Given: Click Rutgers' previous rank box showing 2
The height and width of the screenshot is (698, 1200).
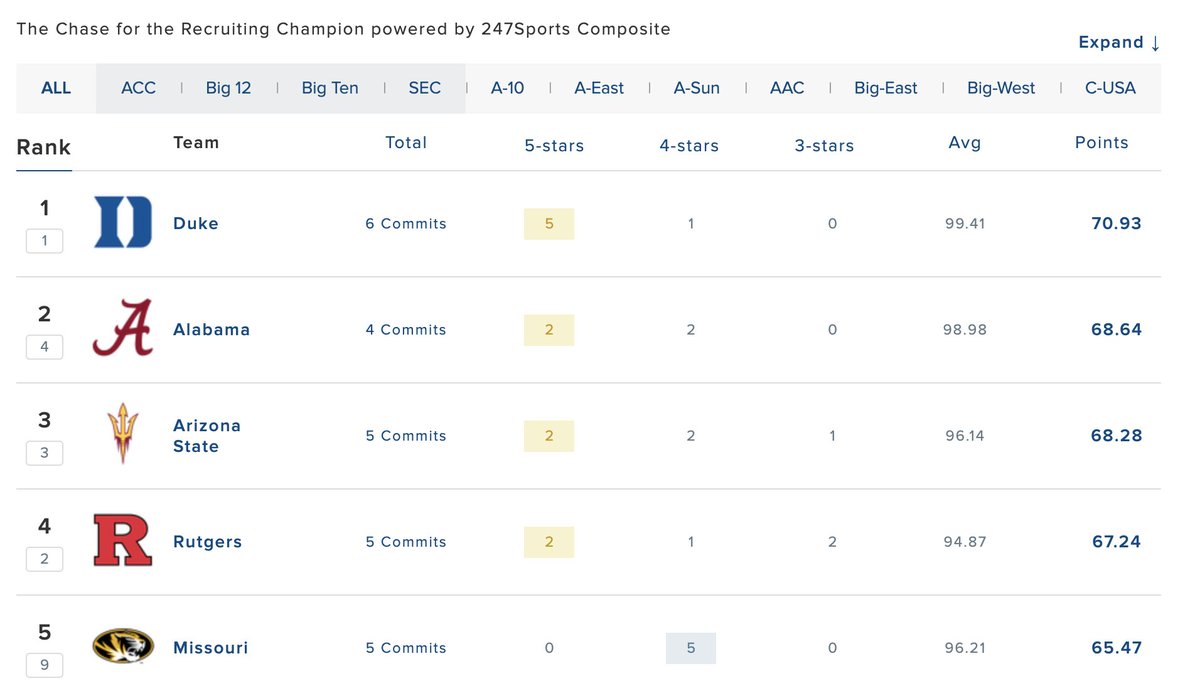Looking at the screenshot, I should click(44, 559).
